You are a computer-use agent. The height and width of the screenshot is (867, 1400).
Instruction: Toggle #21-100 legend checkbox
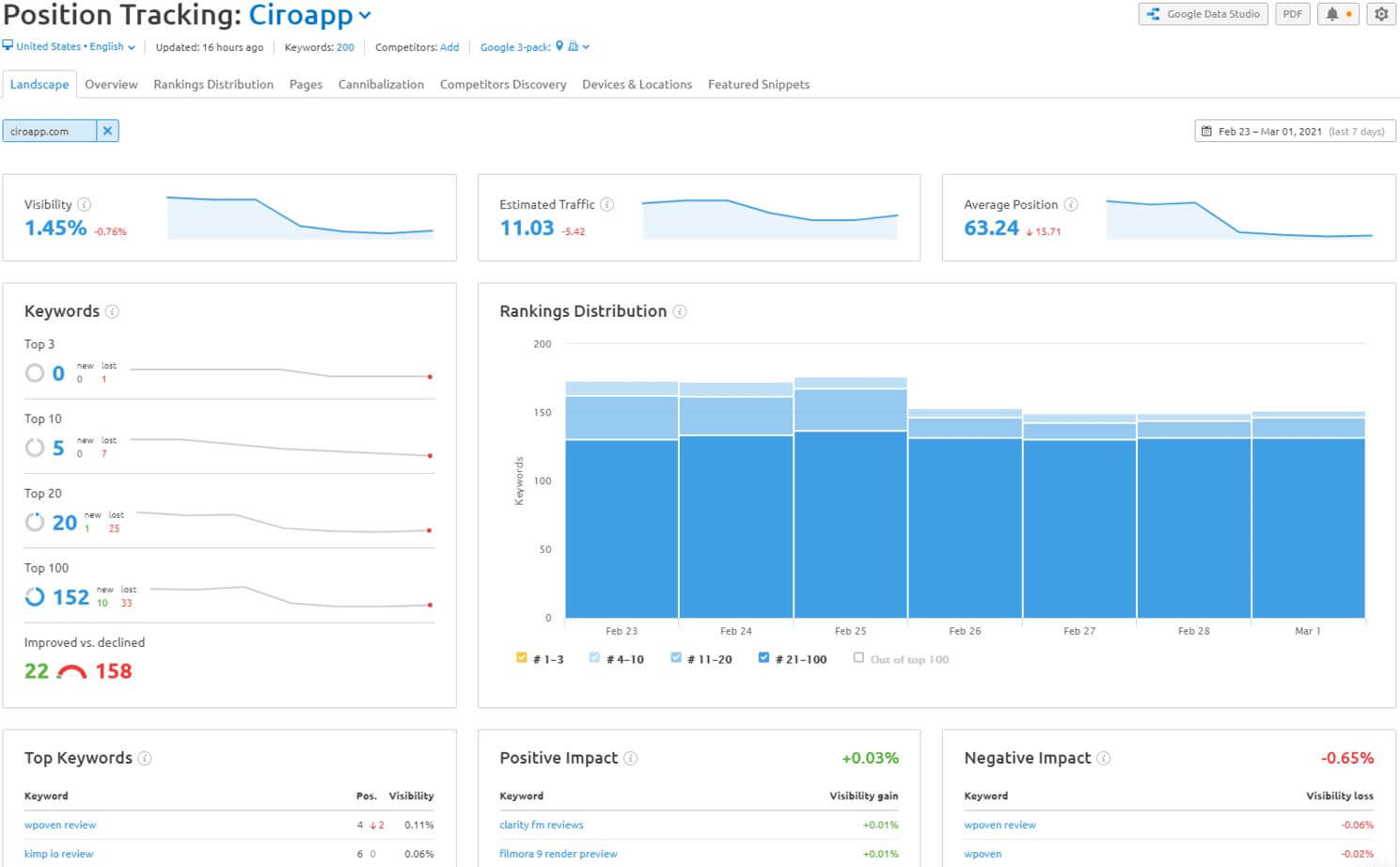coord(763,658)
